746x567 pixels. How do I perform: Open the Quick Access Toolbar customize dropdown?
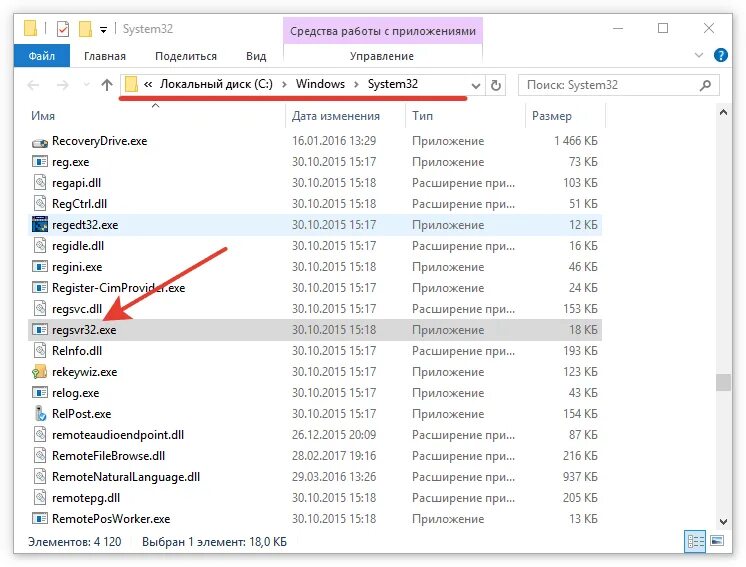(x=103, y=30)
